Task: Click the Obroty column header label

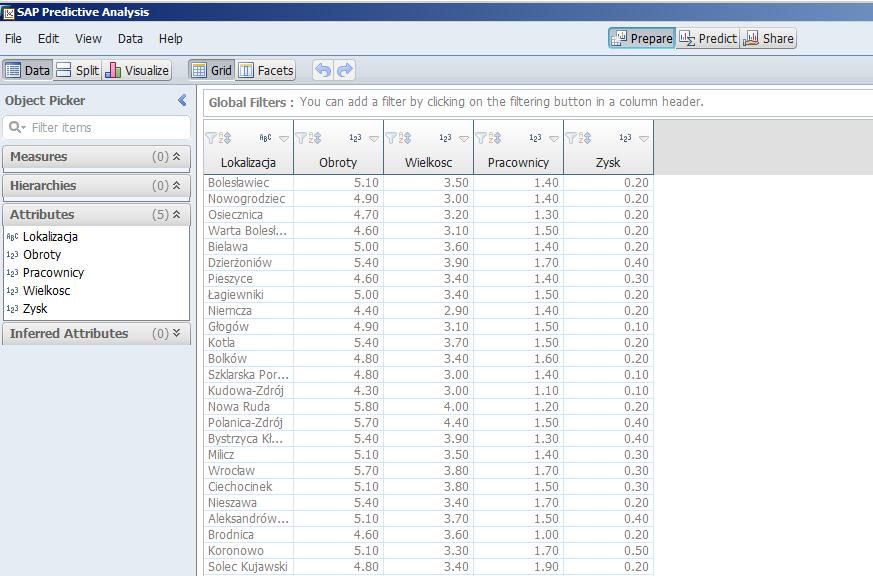Action: click(x=338, y=163)
